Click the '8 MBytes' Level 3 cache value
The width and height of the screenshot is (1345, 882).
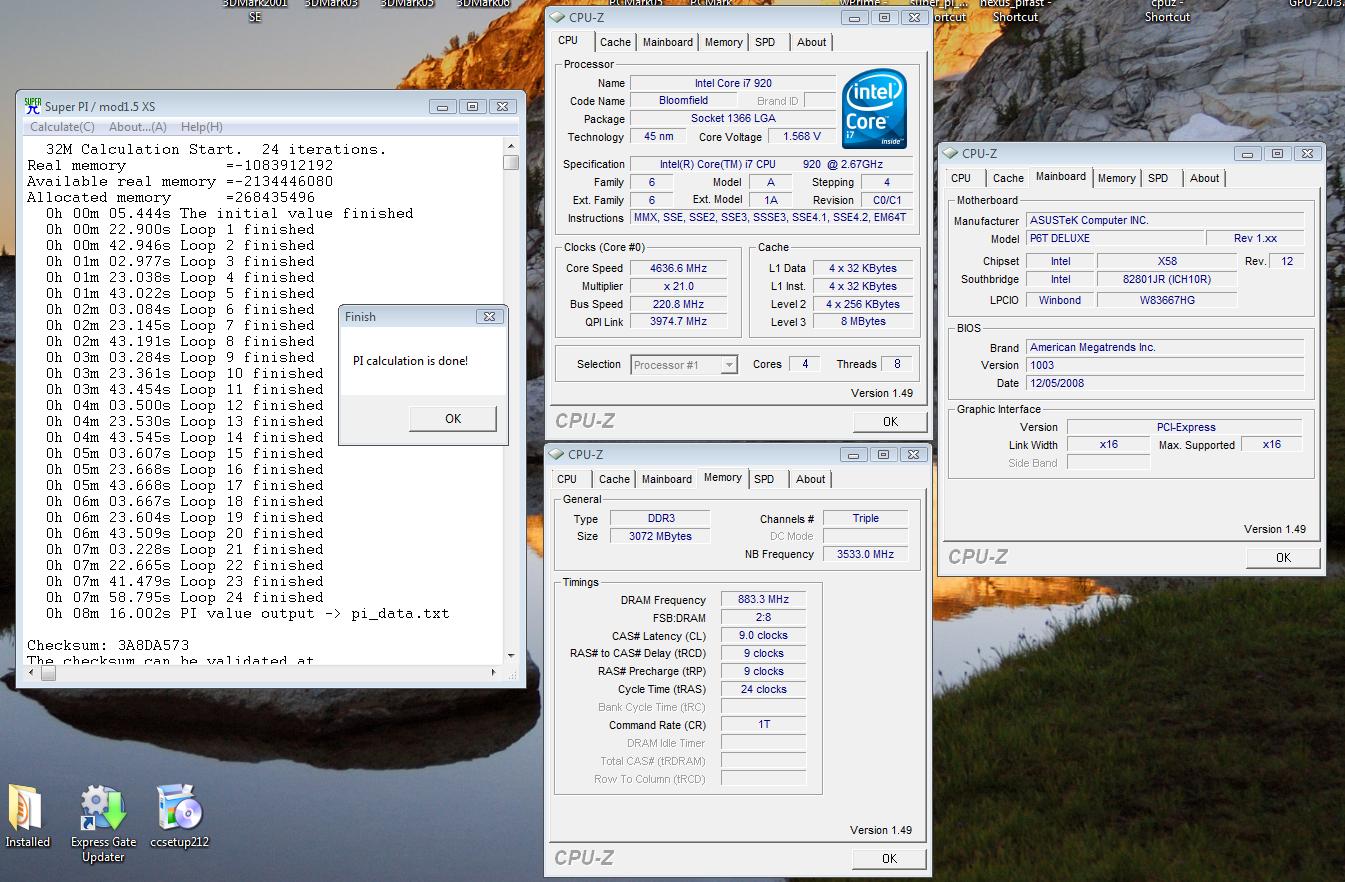pyautogui.click(x=862, y=322)
